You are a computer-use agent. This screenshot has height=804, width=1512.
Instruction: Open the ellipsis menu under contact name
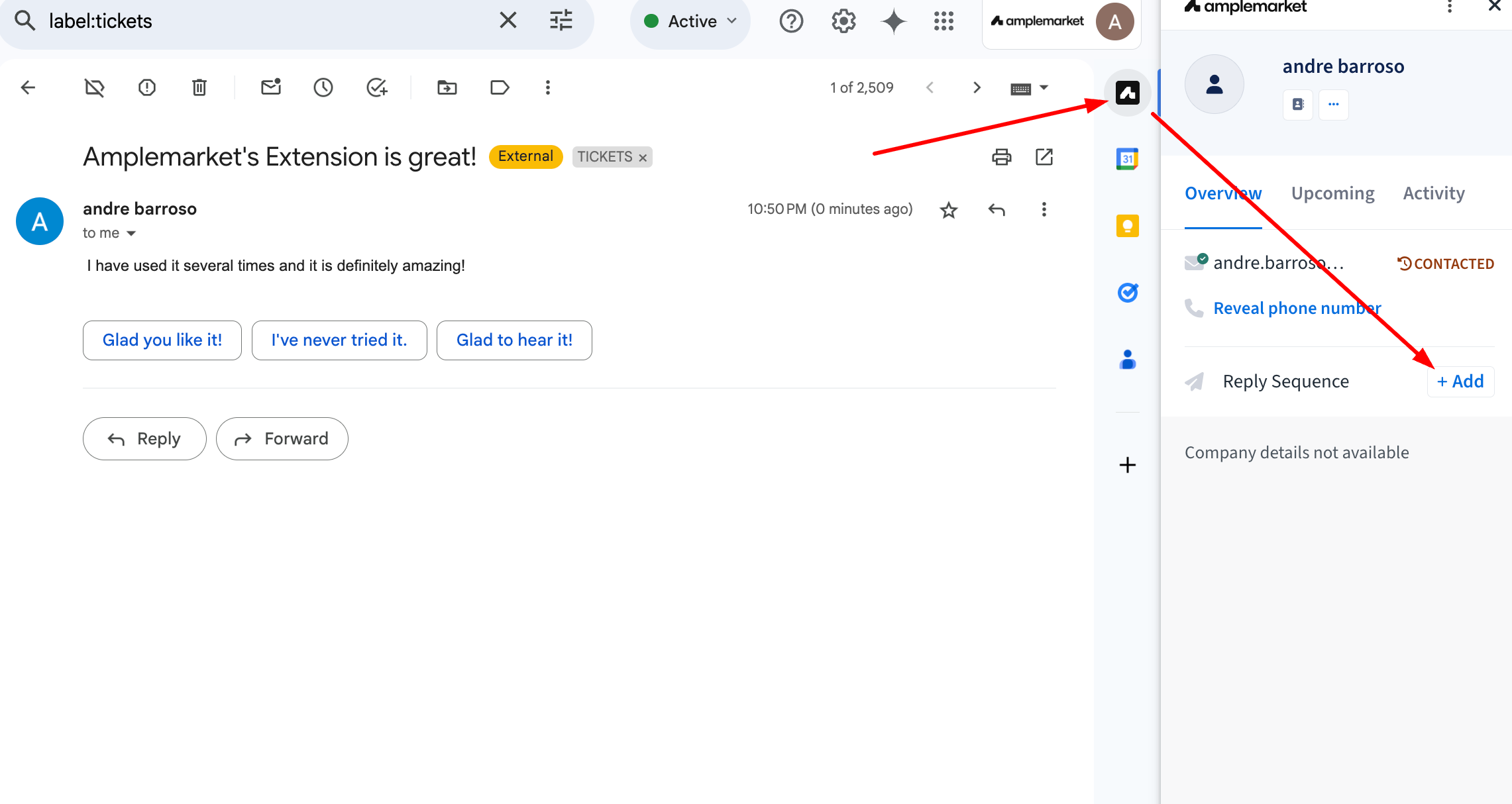tap(1333, 105)
